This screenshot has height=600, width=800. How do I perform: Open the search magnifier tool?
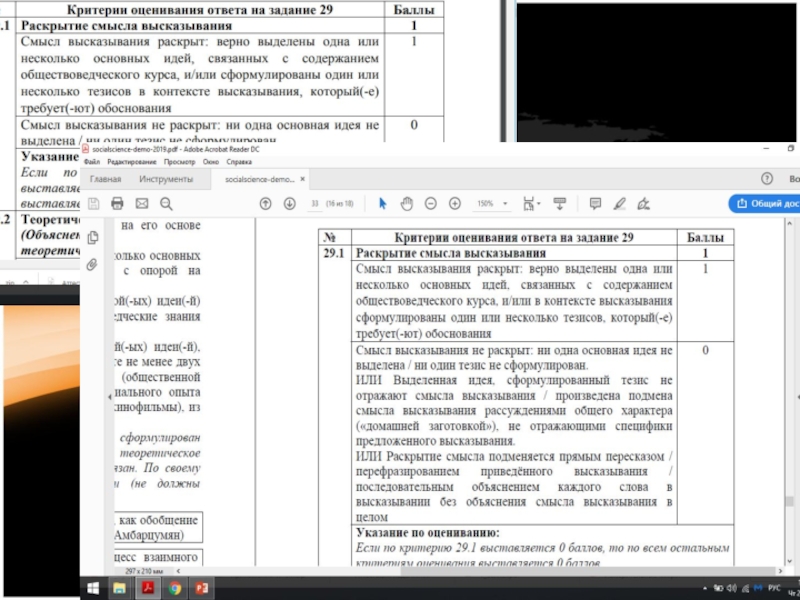(x=164, y=203)
